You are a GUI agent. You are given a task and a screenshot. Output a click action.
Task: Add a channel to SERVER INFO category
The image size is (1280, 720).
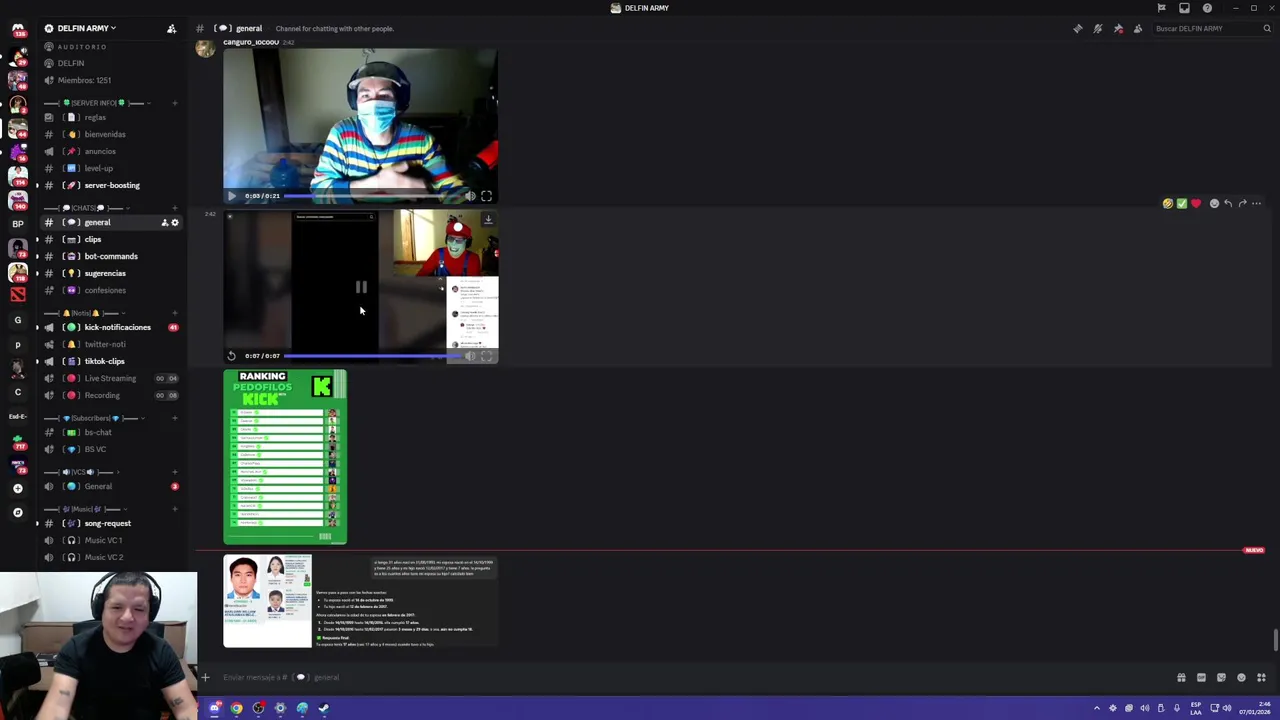(x=175, y=103)
